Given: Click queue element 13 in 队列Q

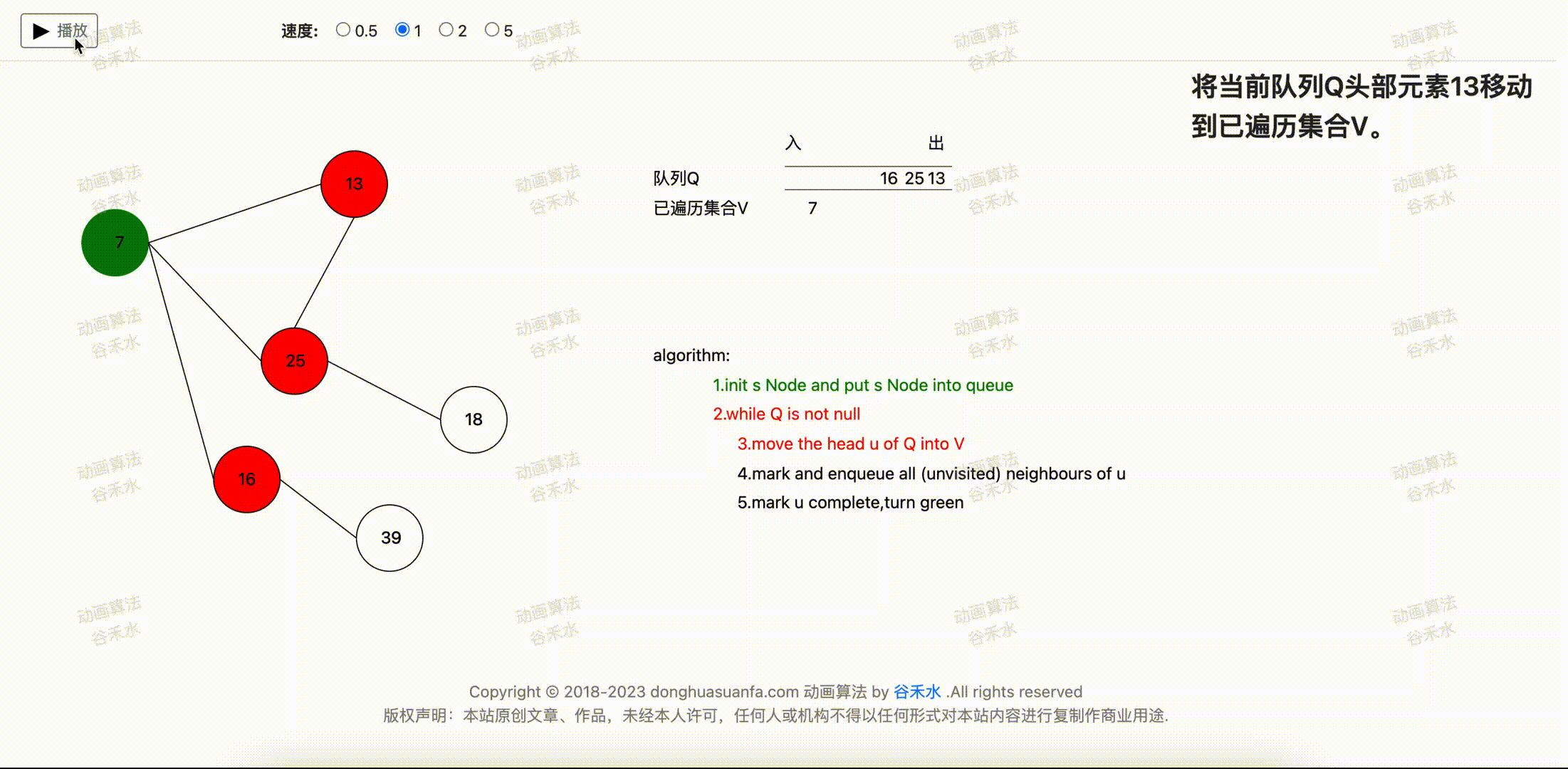Looking at the screenshot, I should (x=936, y=178).
